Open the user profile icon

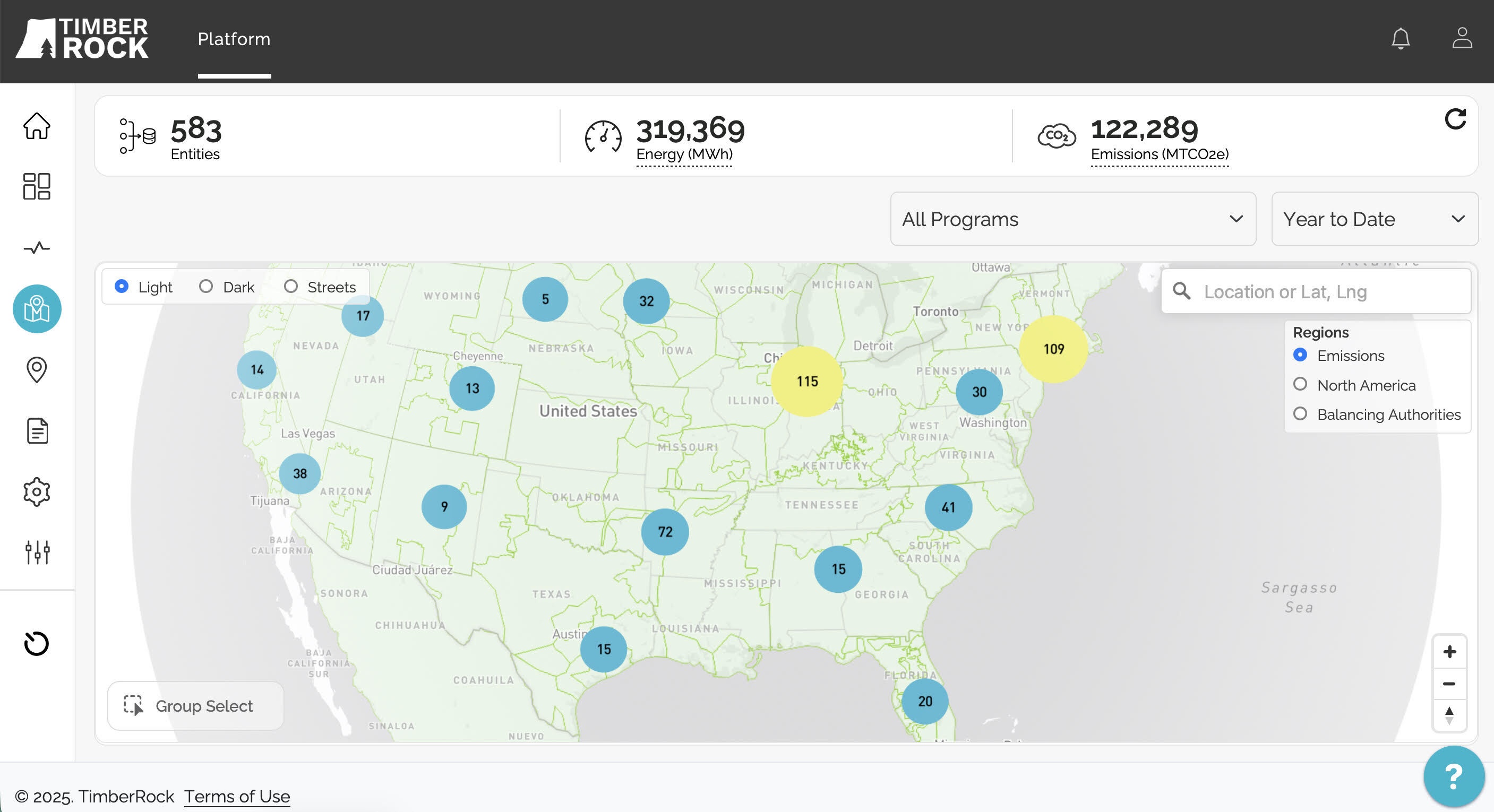coord(1462,39)
